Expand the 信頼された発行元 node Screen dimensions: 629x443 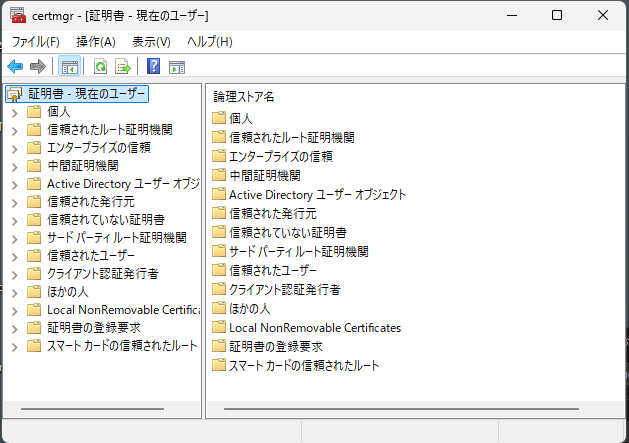pos(14,203)
